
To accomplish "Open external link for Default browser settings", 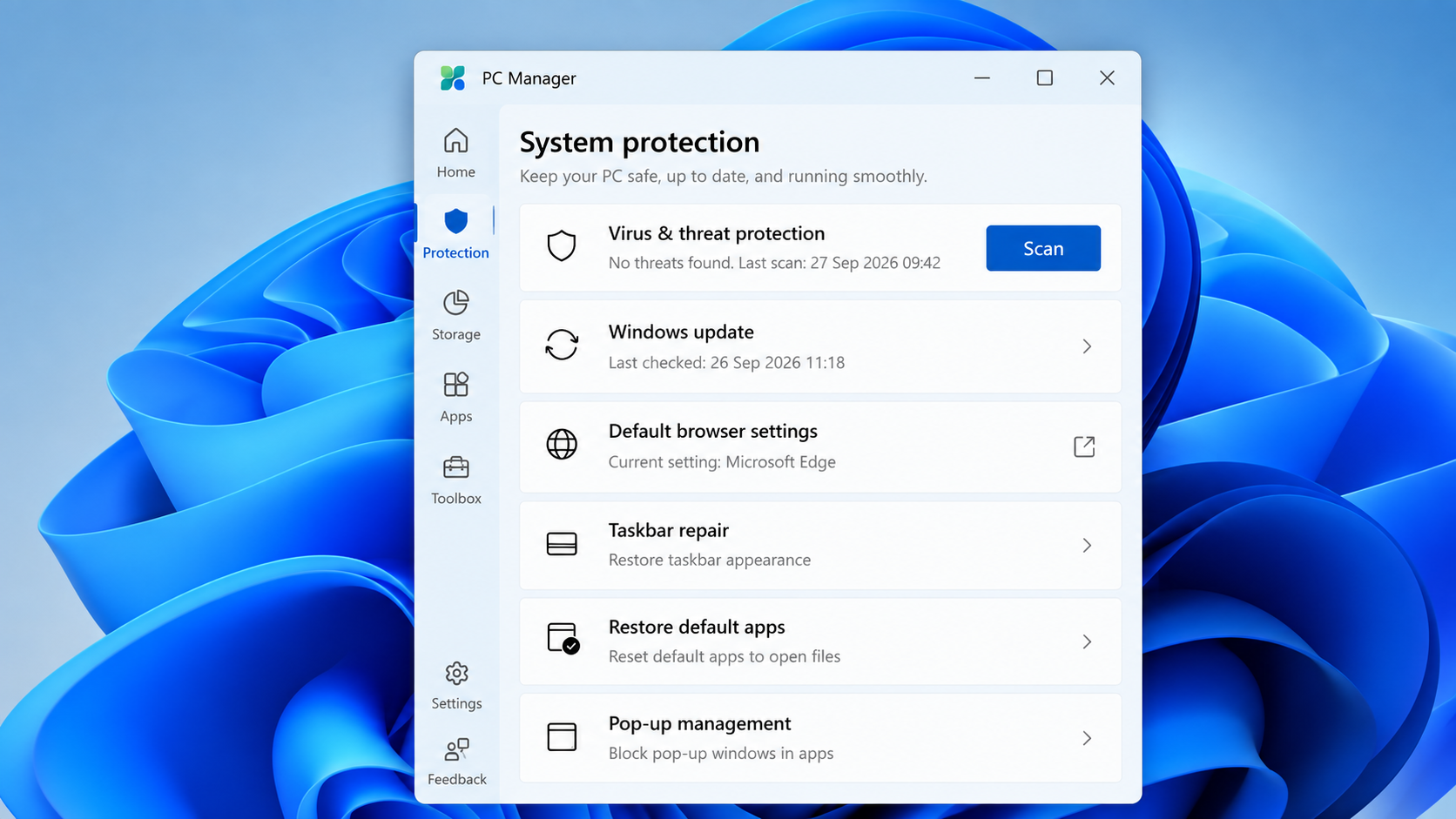I will pyautogui.click(x=1084, y=446).
